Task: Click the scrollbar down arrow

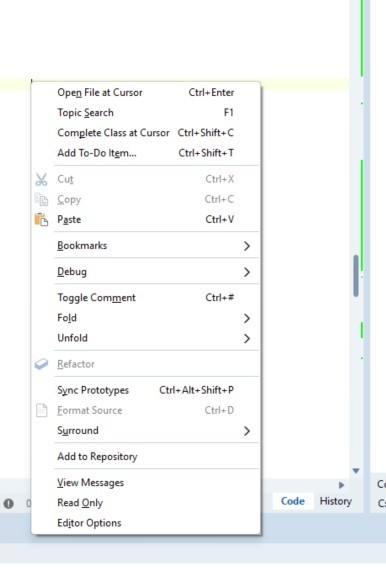Action: (x=356, y=471)
